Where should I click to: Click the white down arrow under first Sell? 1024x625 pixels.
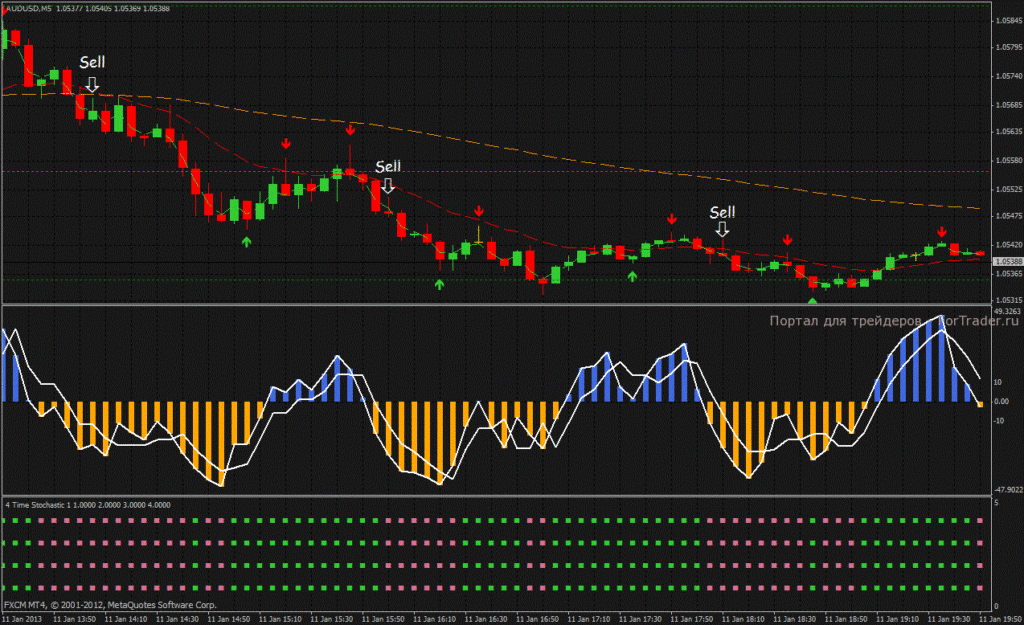point(92,84)
